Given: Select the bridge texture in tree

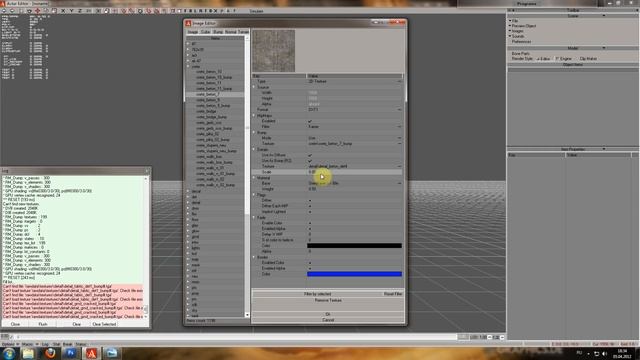Looking at the screenshot, I should click(x=206, y=111).
